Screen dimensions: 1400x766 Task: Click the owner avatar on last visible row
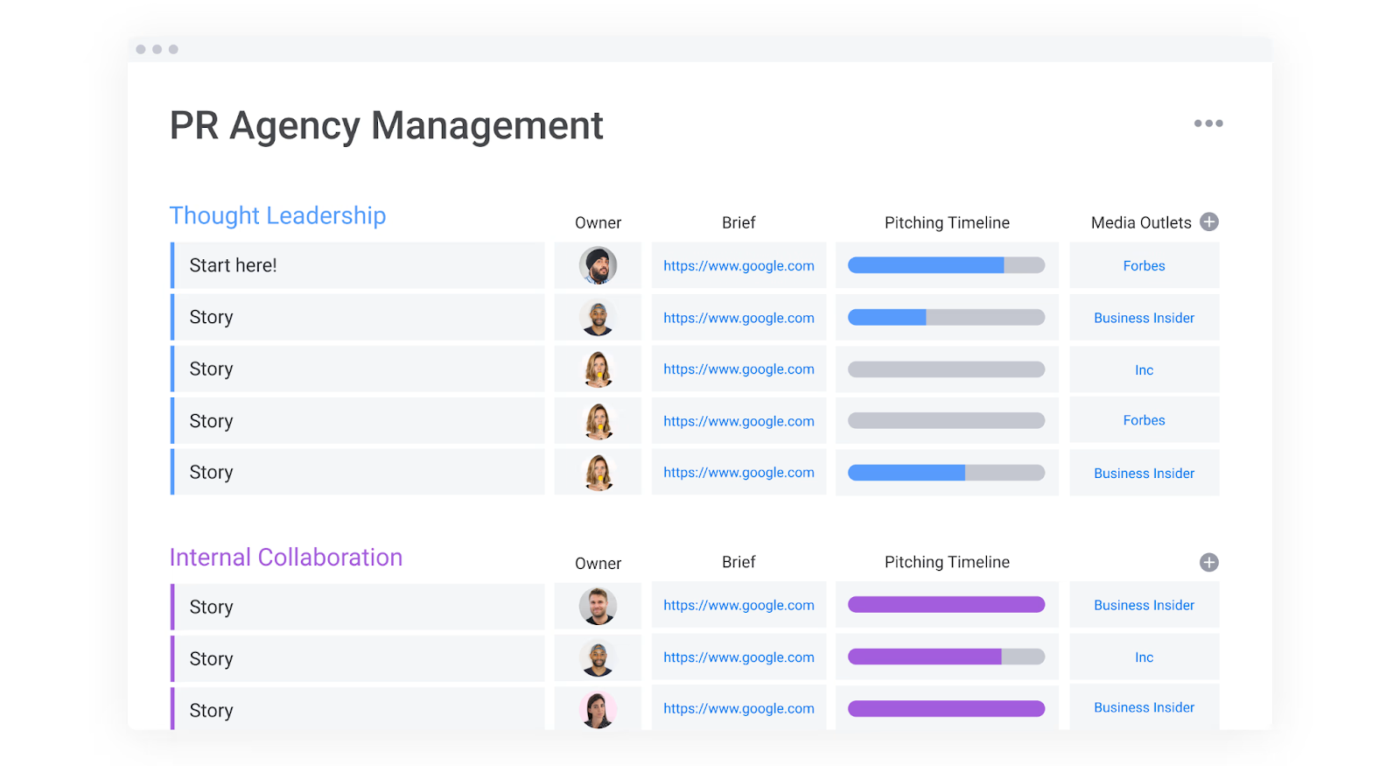pos(598,709)
